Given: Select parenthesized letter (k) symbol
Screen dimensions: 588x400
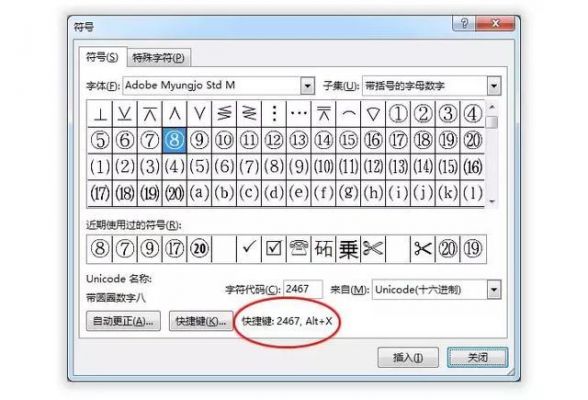Looking at the screenshot, I should point(448,193).
